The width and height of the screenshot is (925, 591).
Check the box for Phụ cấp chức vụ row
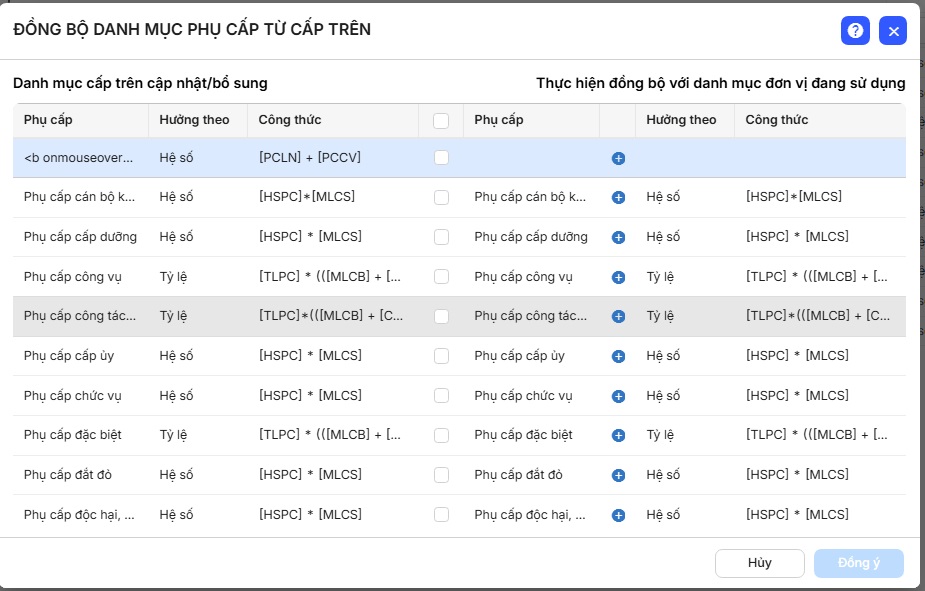pos(441,396)
